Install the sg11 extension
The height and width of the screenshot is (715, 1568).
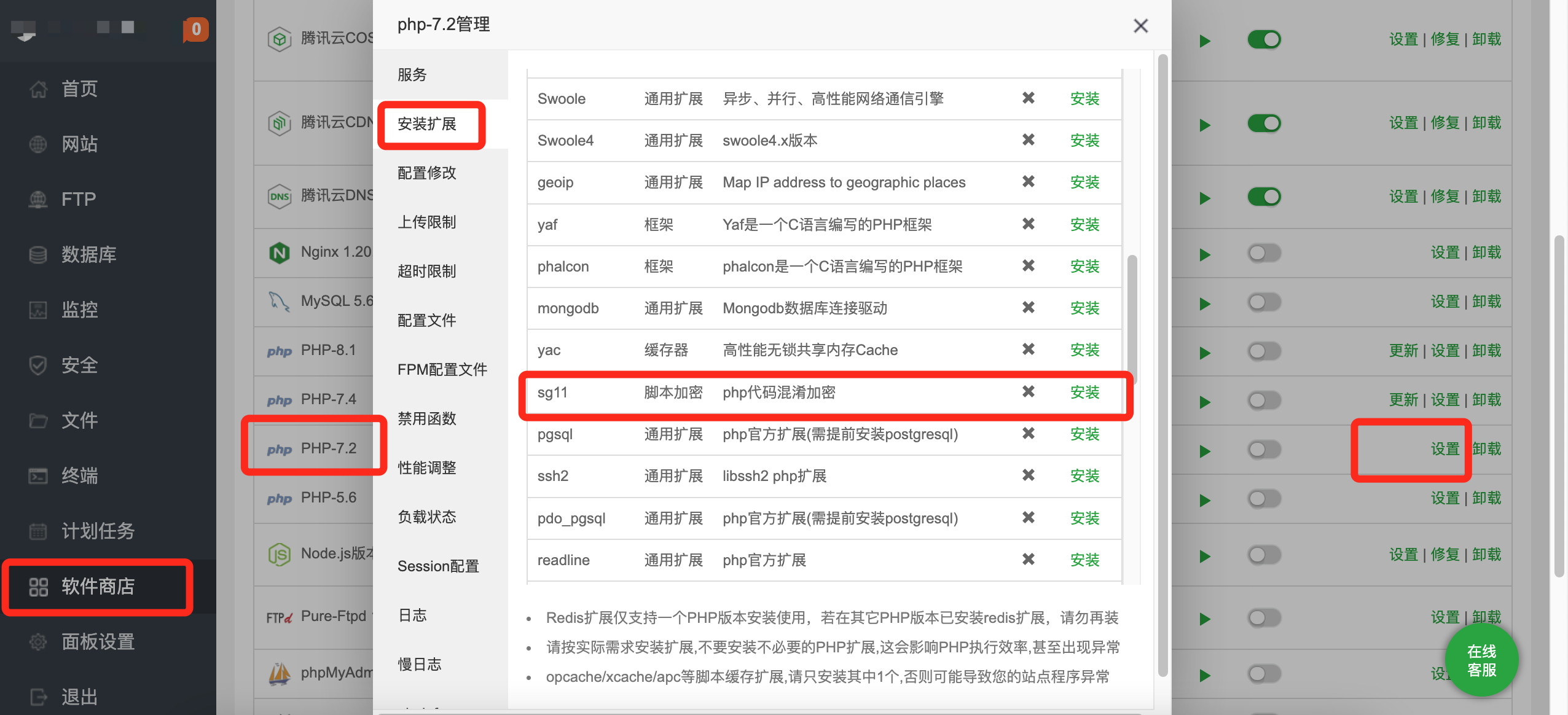[x=1084, y=393]
